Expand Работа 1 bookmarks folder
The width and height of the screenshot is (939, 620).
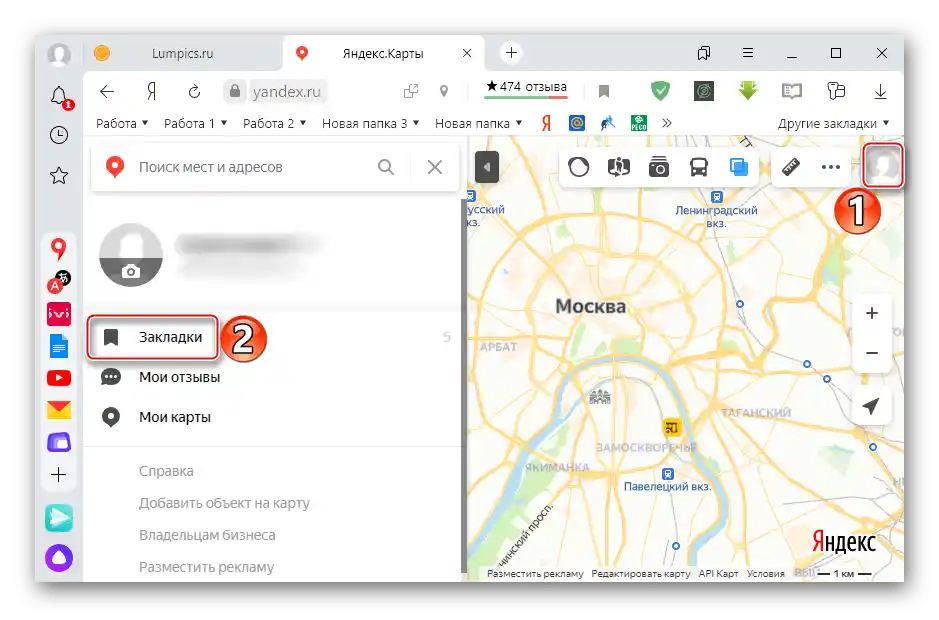click(195, 123)
